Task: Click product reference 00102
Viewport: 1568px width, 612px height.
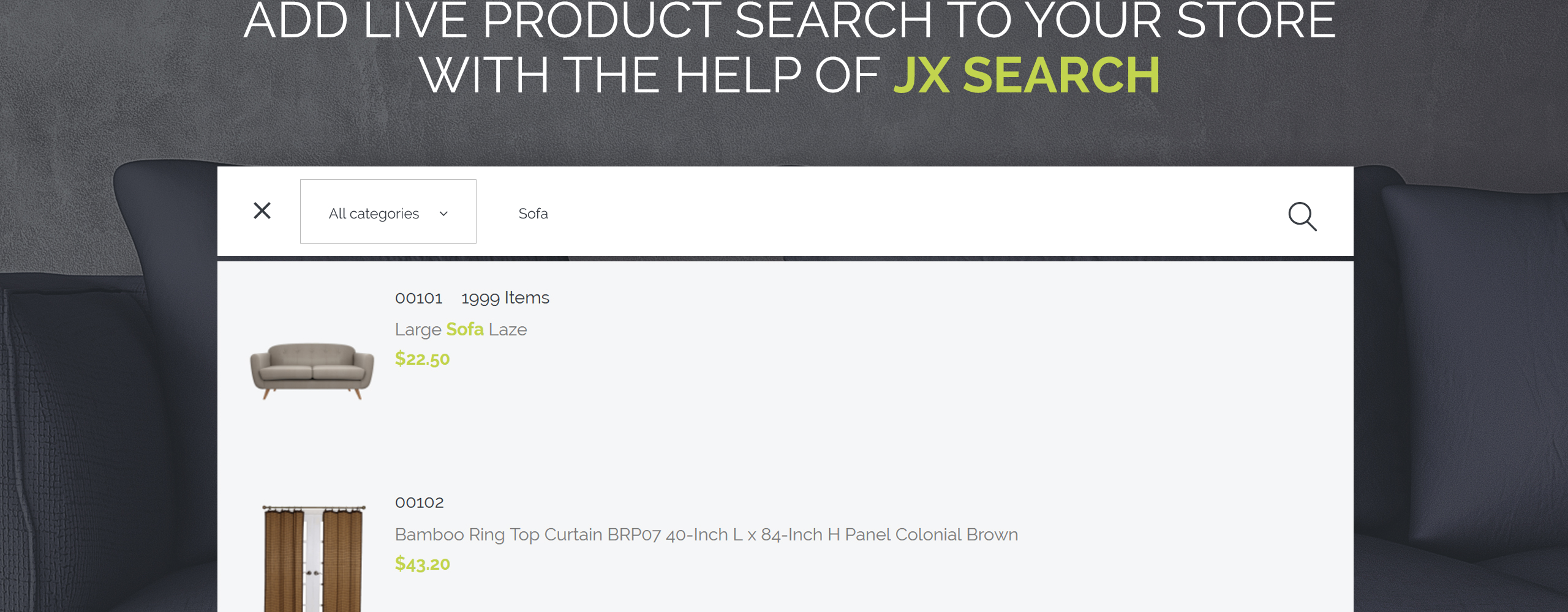Action: coord(419,502)
